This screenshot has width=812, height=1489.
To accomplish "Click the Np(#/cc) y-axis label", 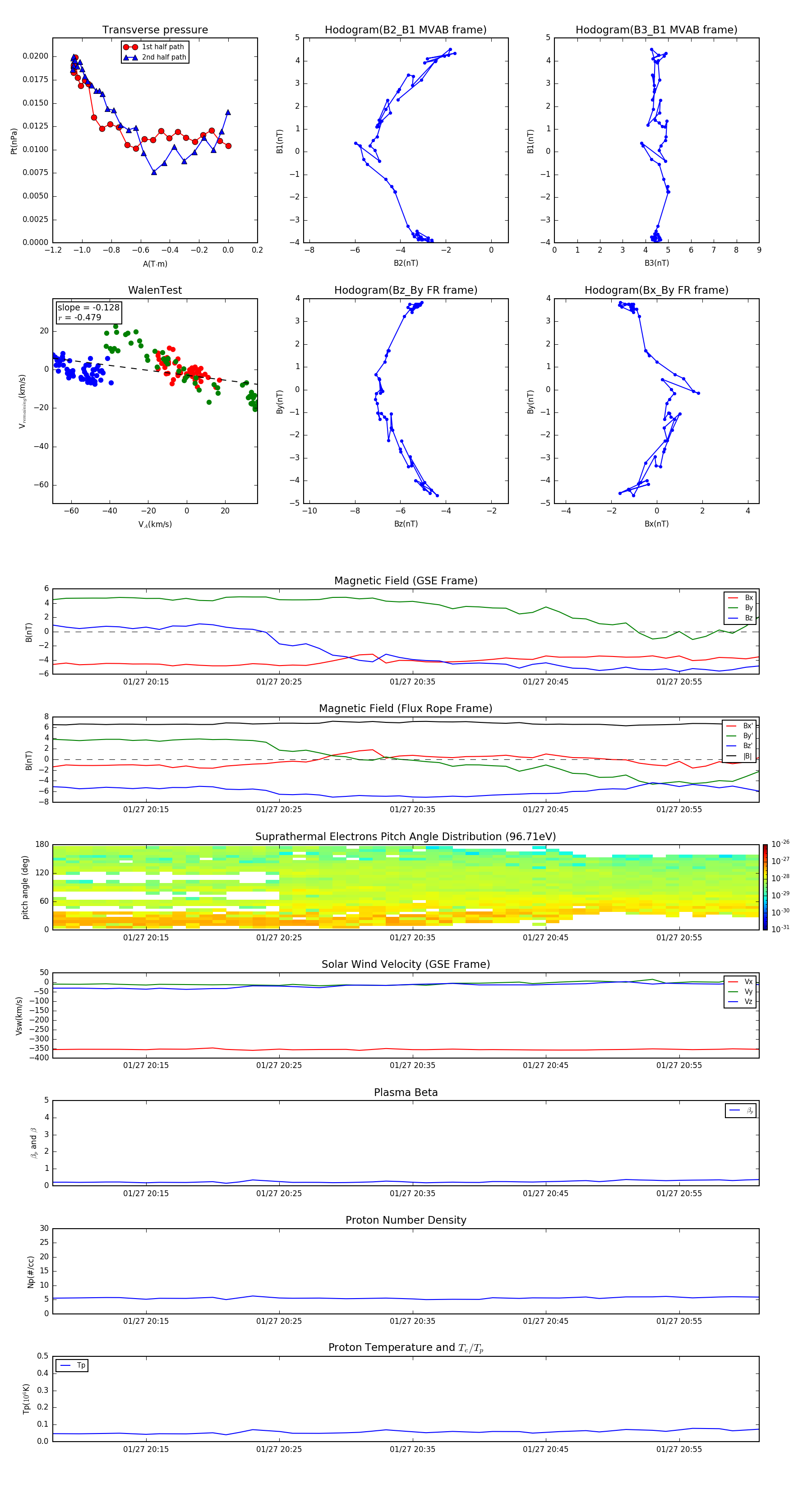I will click(31, 1272).
